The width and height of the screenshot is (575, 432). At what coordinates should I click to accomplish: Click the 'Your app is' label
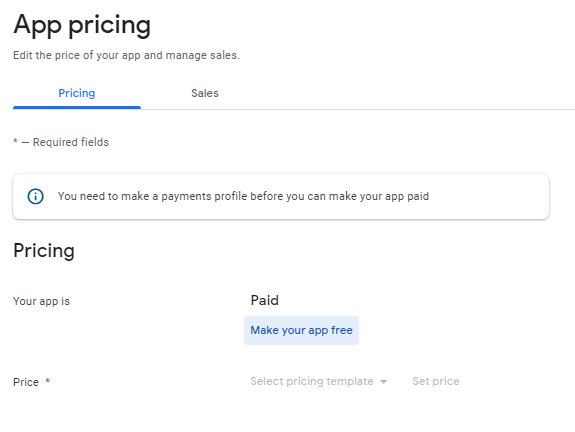point(41,301)
